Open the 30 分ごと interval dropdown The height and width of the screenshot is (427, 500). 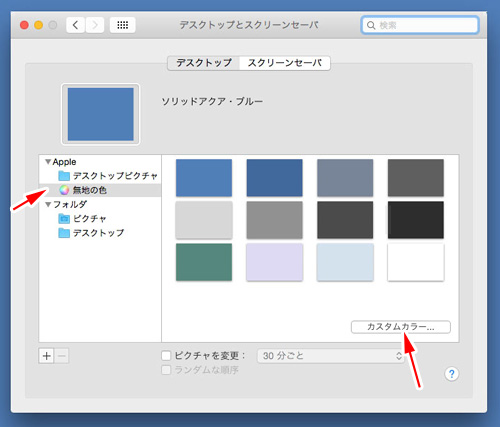(331, 356)
